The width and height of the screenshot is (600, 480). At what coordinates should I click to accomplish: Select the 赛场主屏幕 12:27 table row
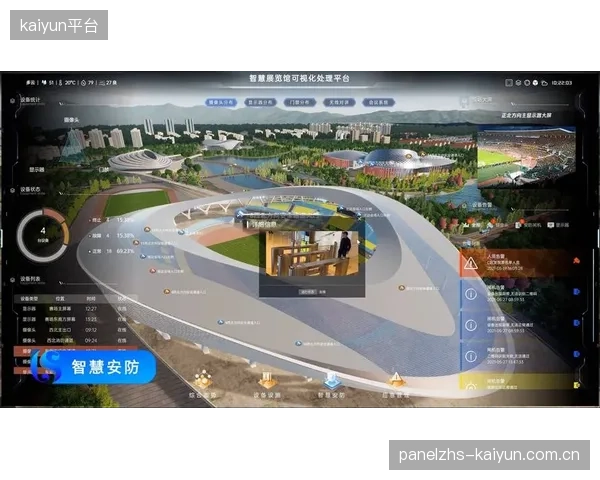[75, 309]
